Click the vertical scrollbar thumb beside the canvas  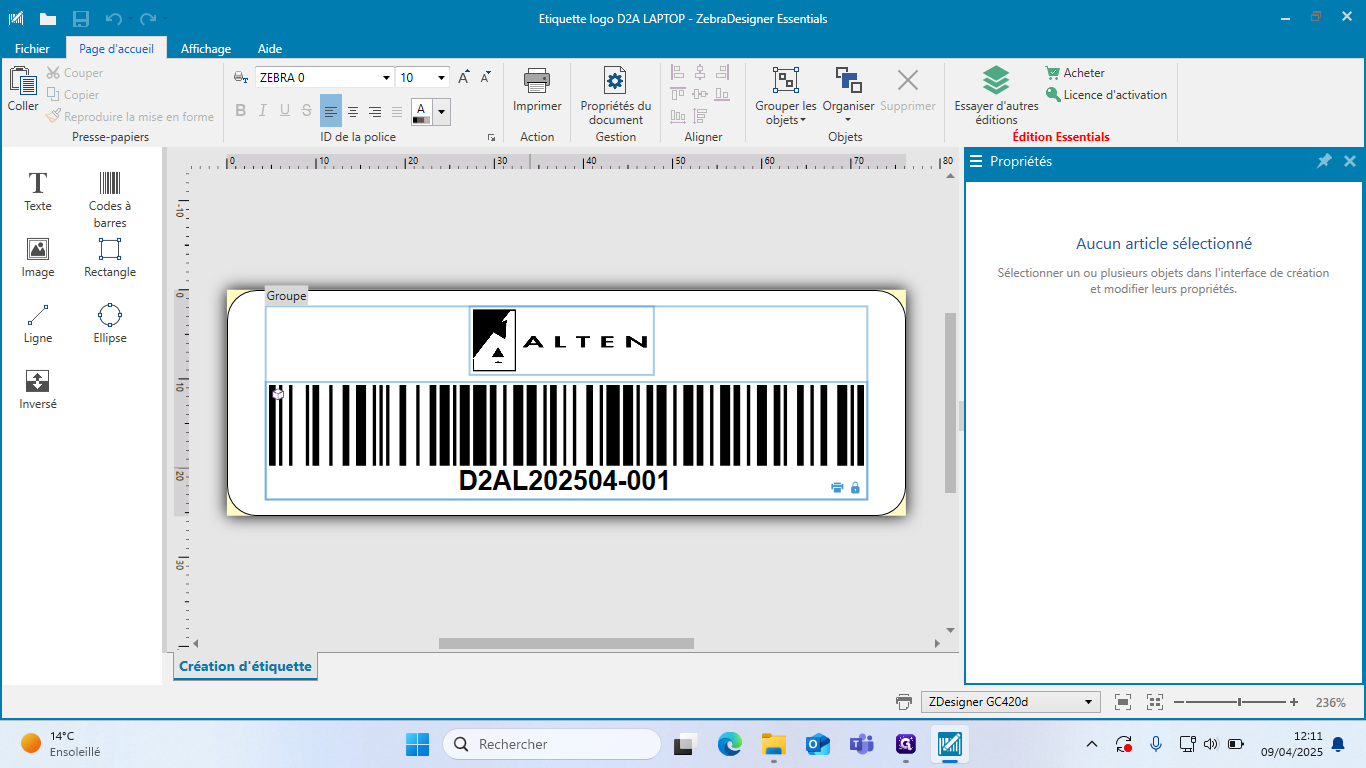click(x=951, y=403)
